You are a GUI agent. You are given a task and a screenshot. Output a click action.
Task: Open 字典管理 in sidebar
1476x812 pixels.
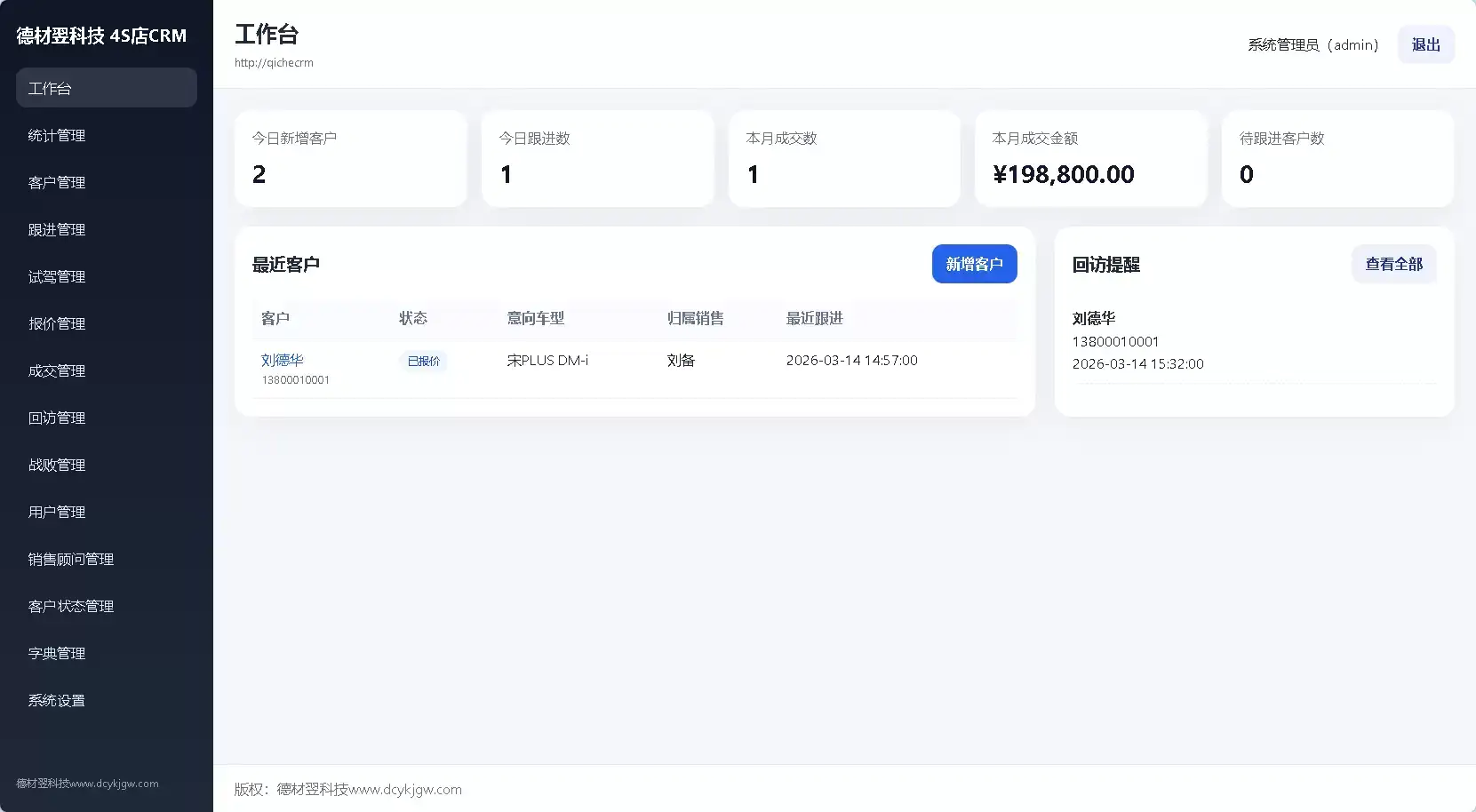tap(57, 653)
